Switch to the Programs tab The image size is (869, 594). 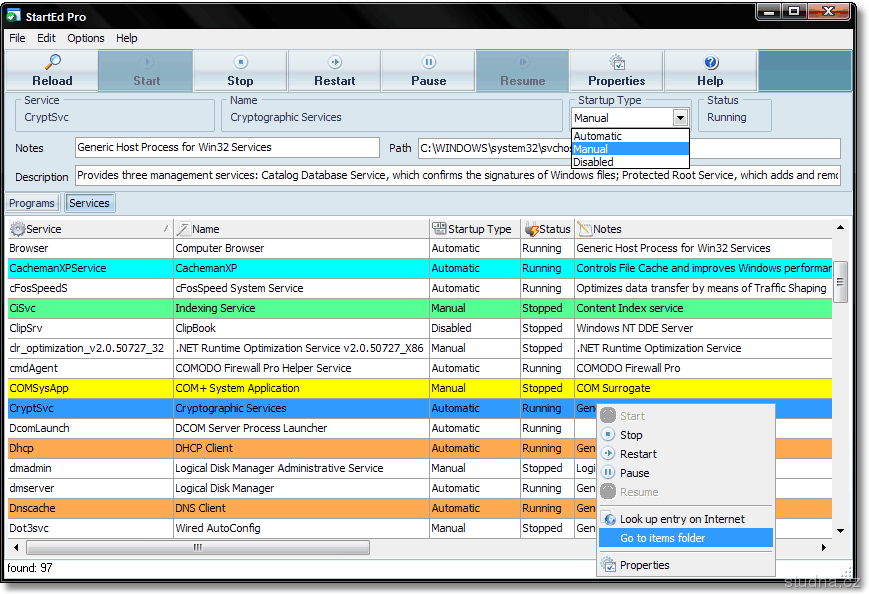[x=32, y=203]
